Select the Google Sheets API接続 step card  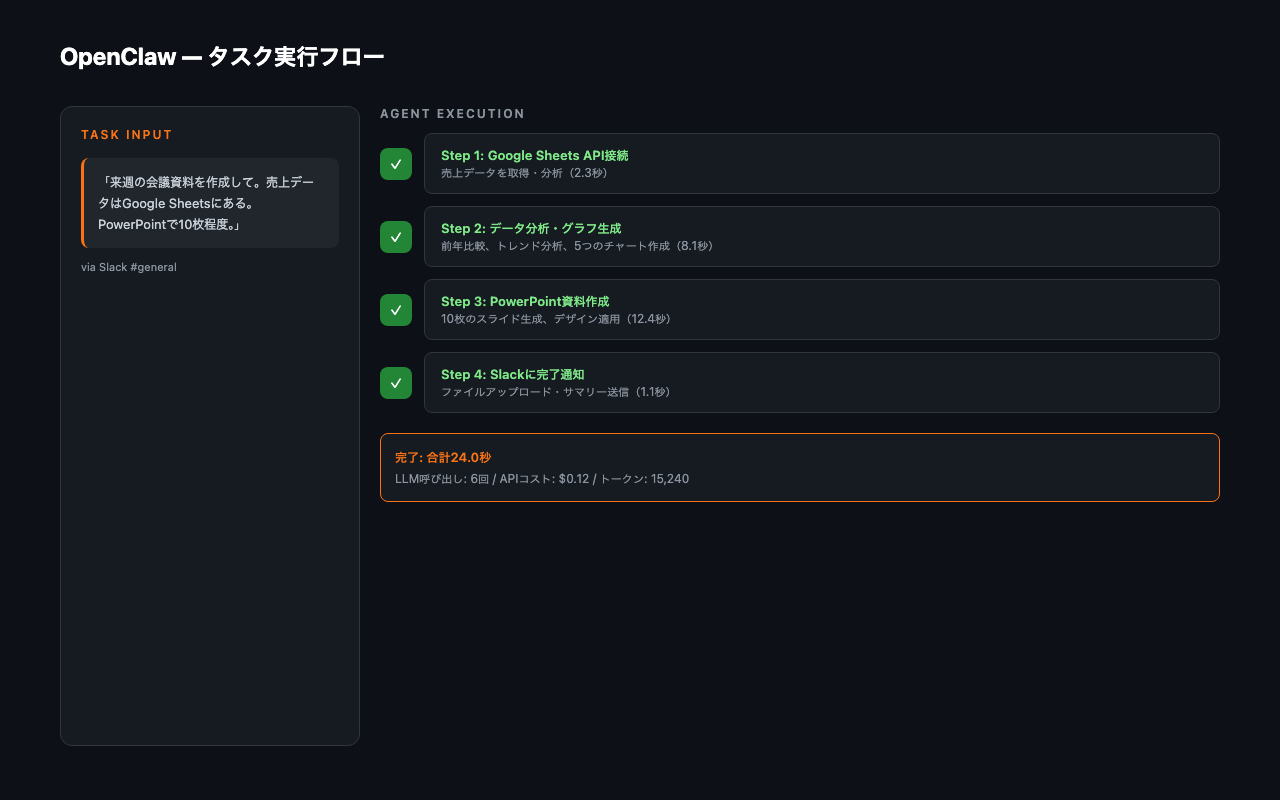(820, 163)
